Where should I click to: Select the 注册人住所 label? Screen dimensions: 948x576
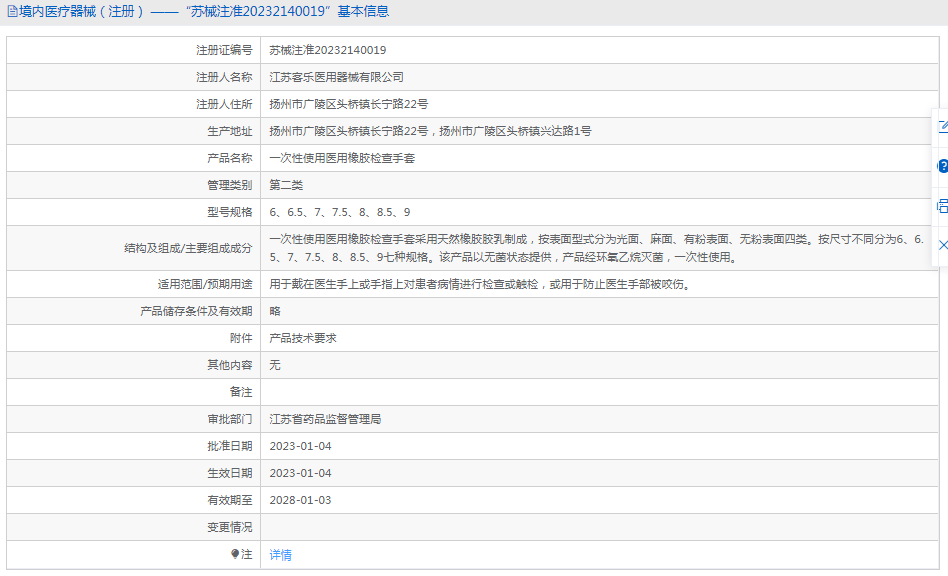(224, 104)
